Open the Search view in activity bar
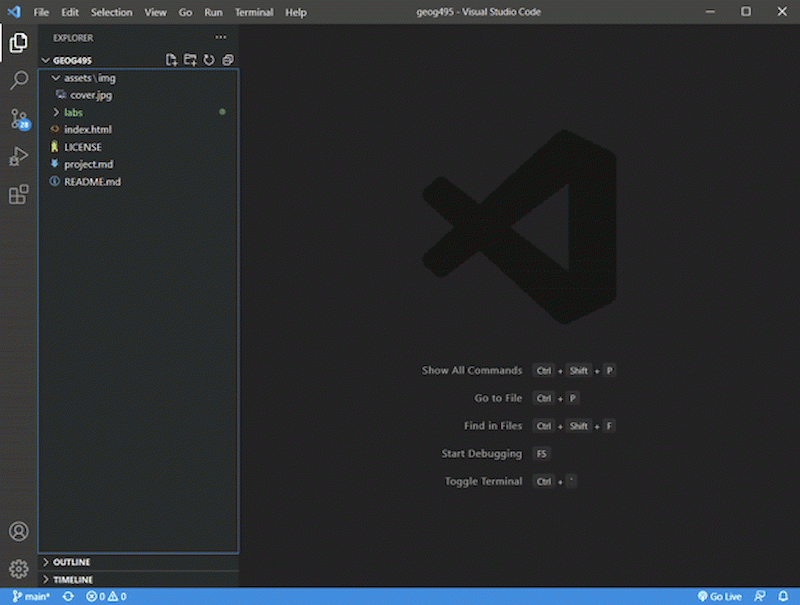Viewport: 800px width, 605px height. pyautogui.click(x=18, y=81)
